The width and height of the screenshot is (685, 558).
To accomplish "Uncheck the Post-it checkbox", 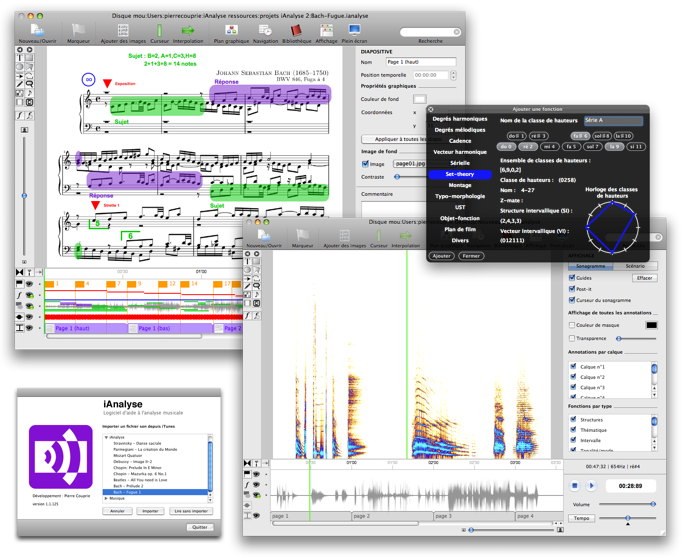I will point(572,289).
